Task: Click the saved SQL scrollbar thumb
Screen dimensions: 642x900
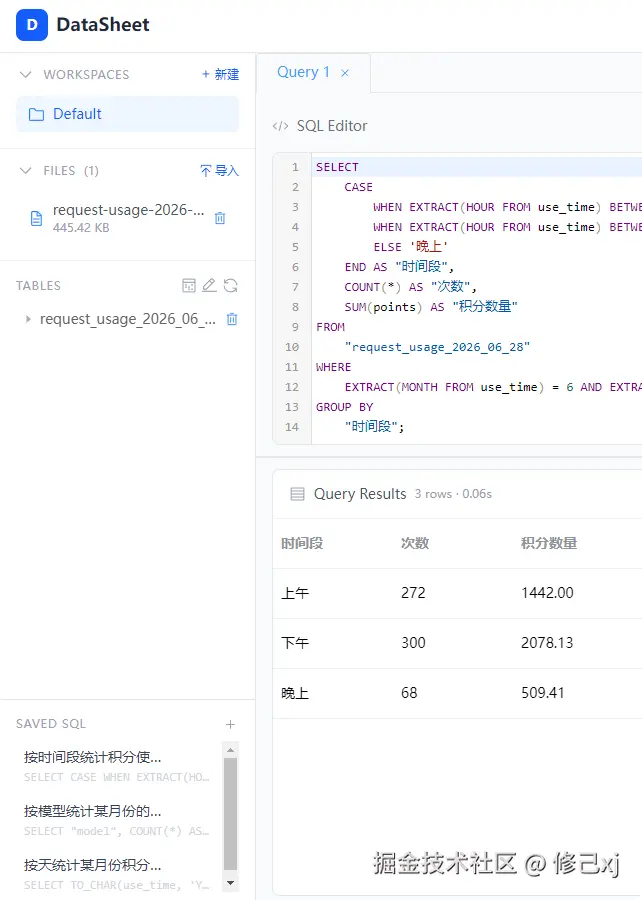Action: [230, 814]
